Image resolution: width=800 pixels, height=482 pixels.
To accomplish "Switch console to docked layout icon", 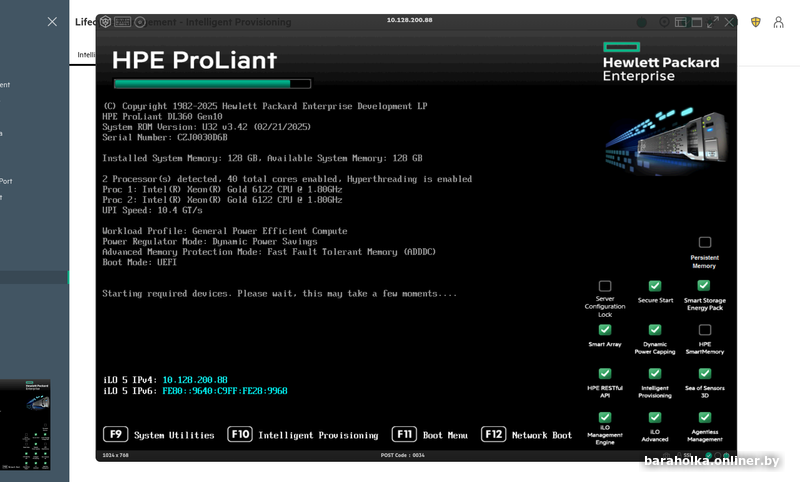I will tap(681, 22).
